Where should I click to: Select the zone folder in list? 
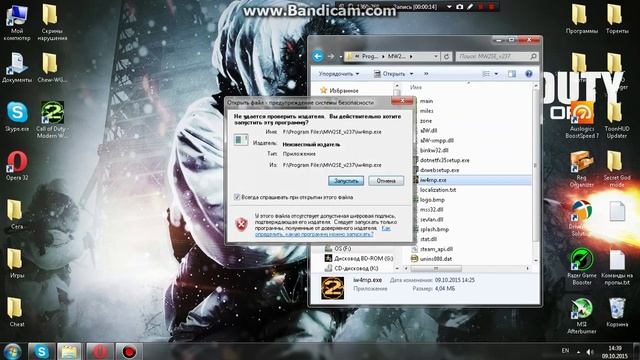click(x=426, y=121)
